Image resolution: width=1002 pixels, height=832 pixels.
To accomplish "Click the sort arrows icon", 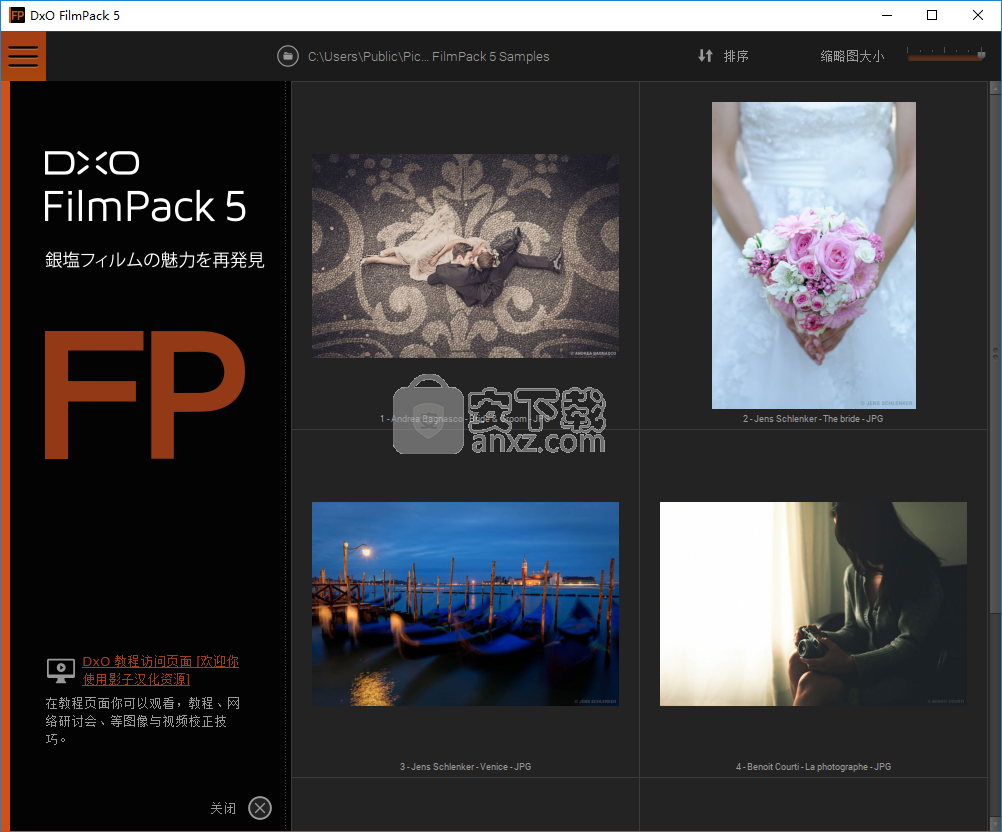I will click(x=705, y=56).
